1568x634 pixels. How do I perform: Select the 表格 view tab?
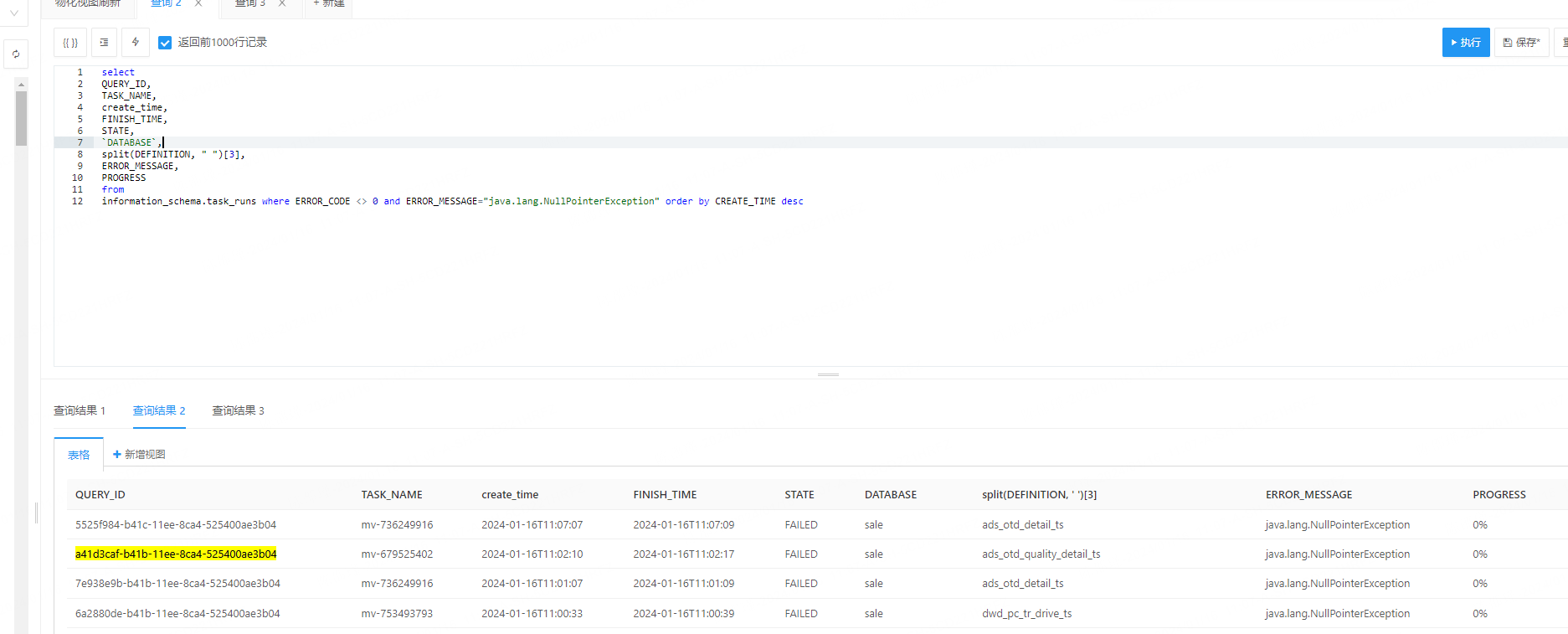79,455
